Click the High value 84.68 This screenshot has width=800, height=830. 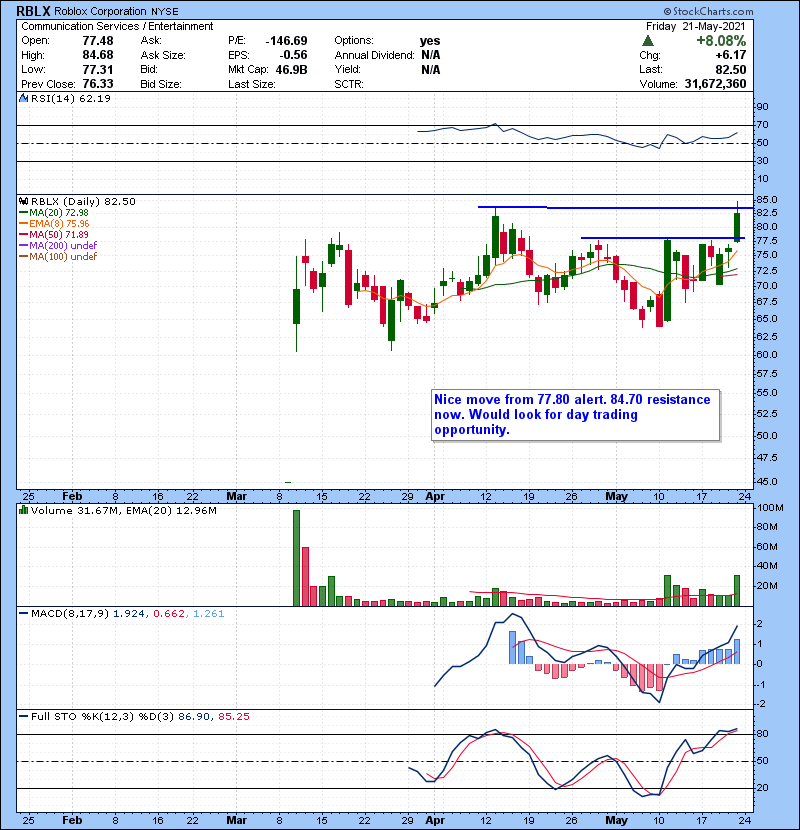pos(97,55)
